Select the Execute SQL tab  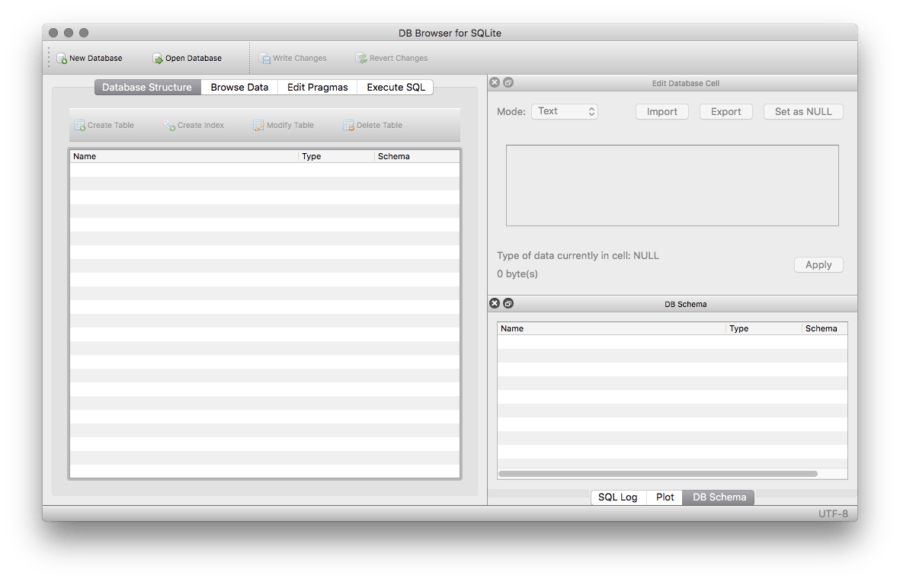tap(395, 87)
